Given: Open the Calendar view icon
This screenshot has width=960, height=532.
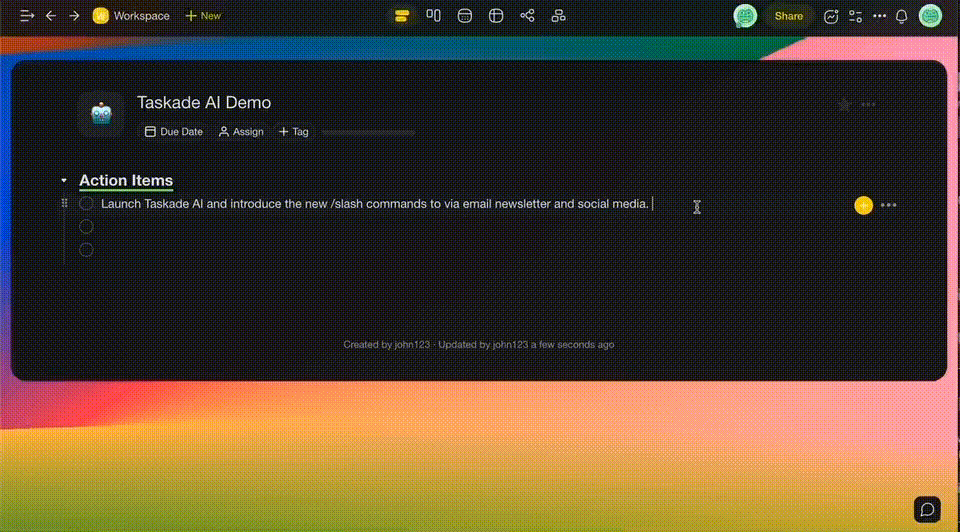Looking at the screenshot, I should [464, 16].
